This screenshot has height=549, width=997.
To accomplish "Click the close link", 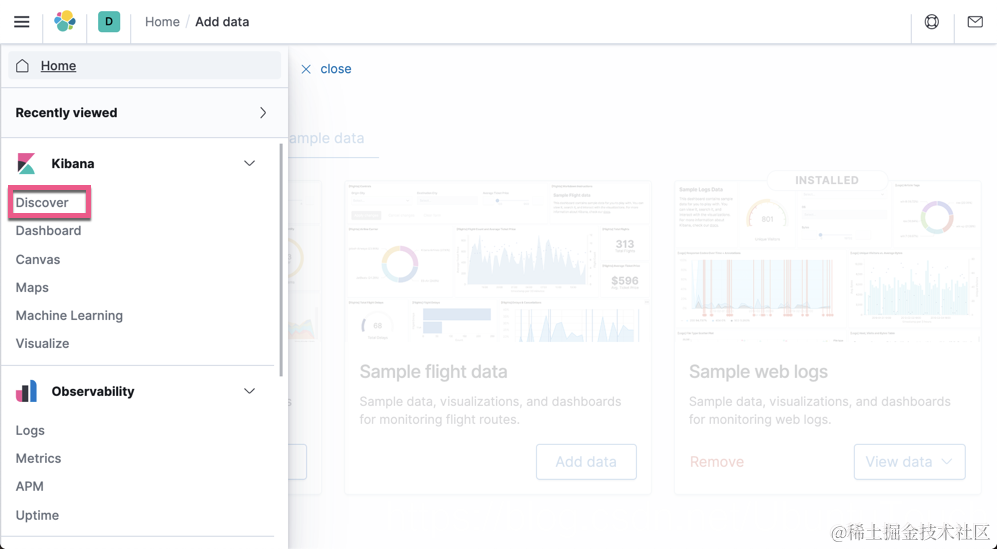I will pyautogui.click(x=336, y=69).
